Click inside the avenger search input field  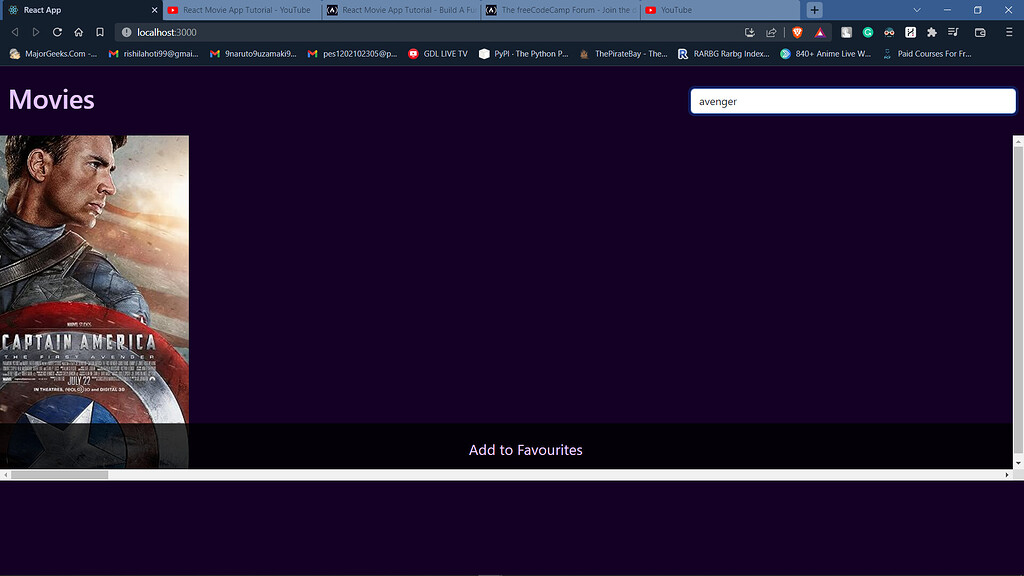(x=852, y=101)
